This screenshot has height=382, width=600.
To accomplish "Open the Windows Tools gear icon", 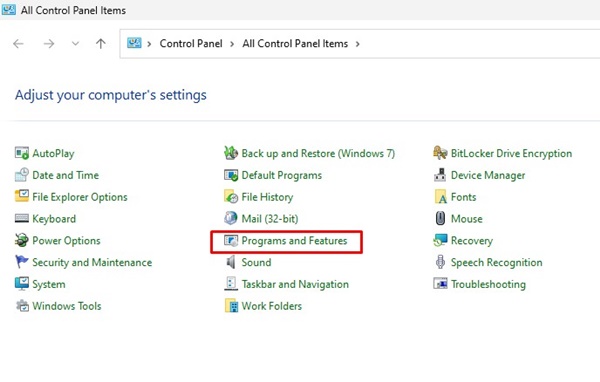I will (22, 306).
